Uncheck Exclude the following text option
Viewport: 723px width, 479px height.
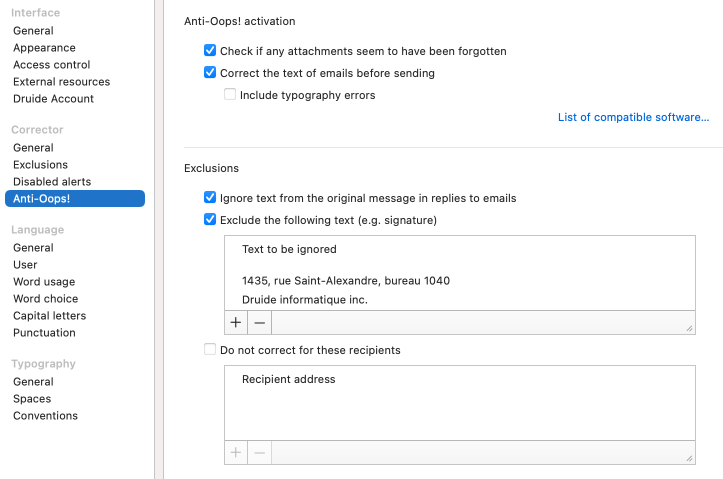[210, 220]
